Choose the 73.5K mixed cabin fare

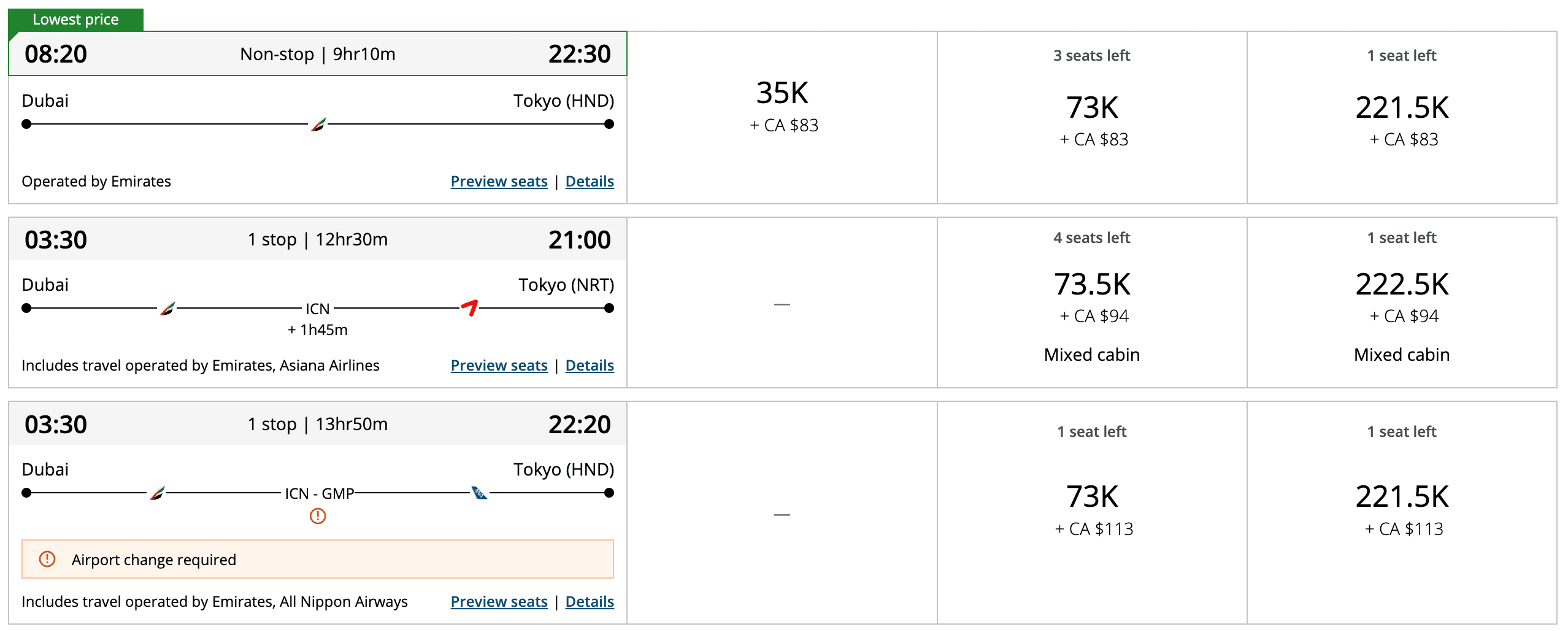point(1092,302)
